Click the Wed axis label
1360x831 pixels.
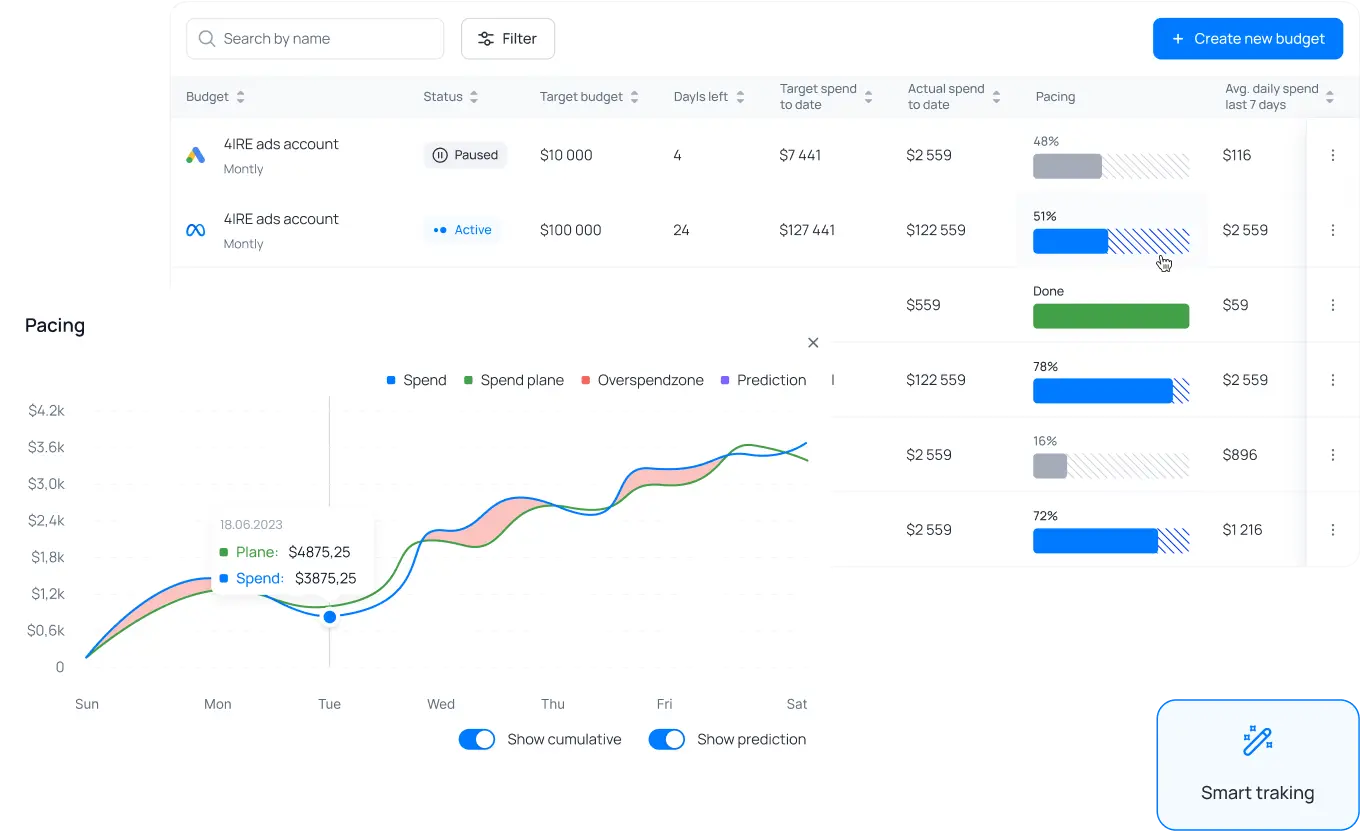[x=441, y=704]
